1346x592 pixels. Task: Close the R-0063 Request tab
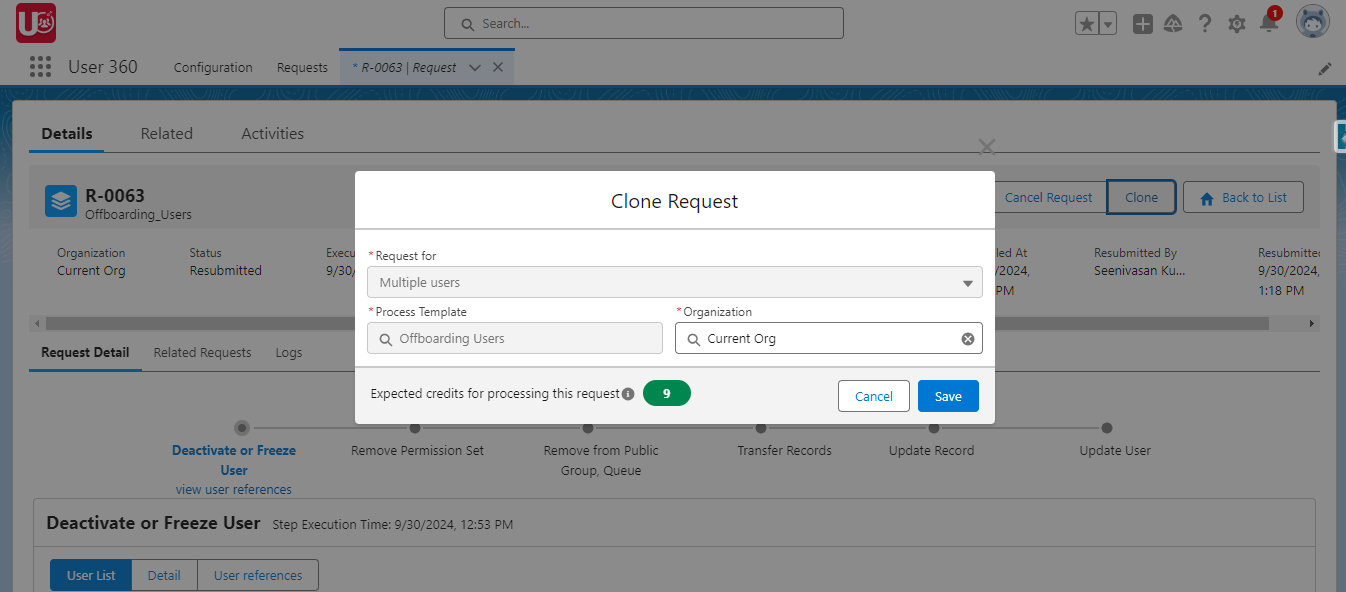click(x=498, y=67)
